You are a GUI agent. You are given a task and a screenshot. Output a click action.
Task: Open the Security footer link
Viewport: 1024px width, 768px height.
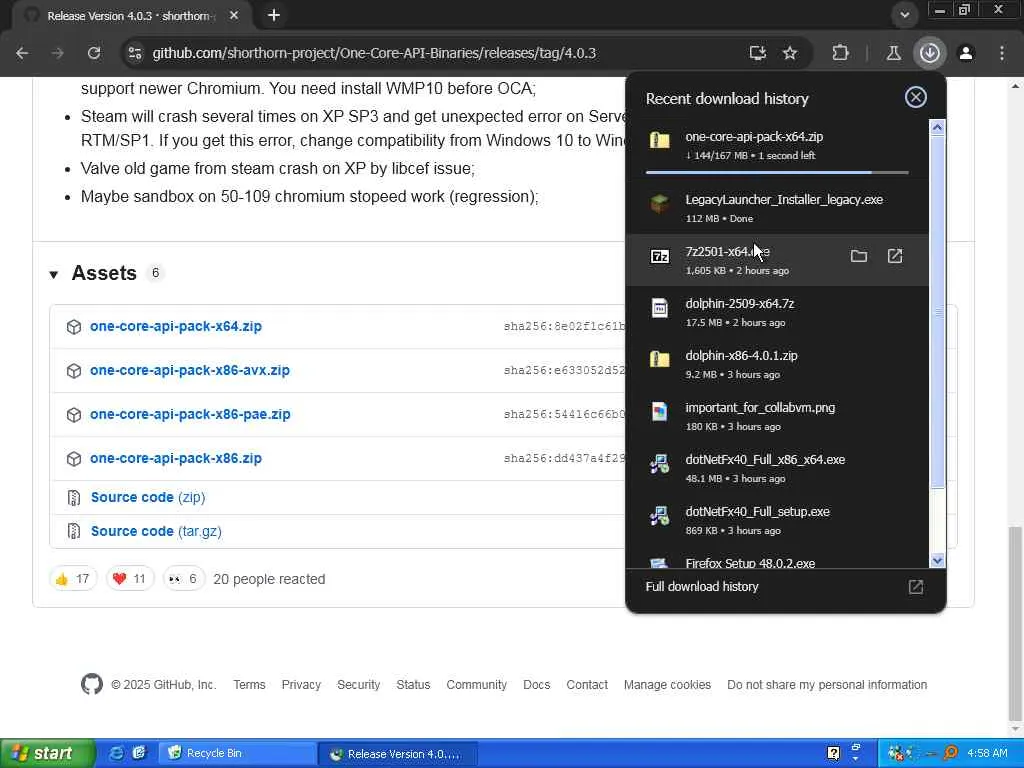click(x=359, y=685)
